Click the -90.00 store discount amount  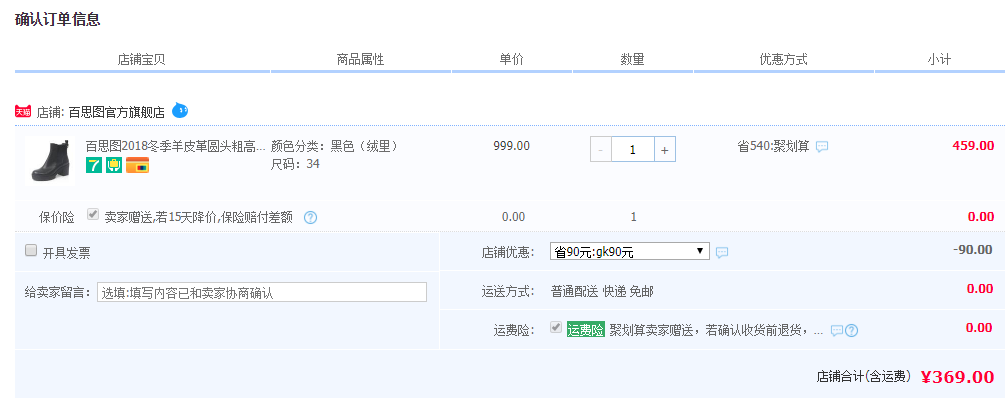972,249
